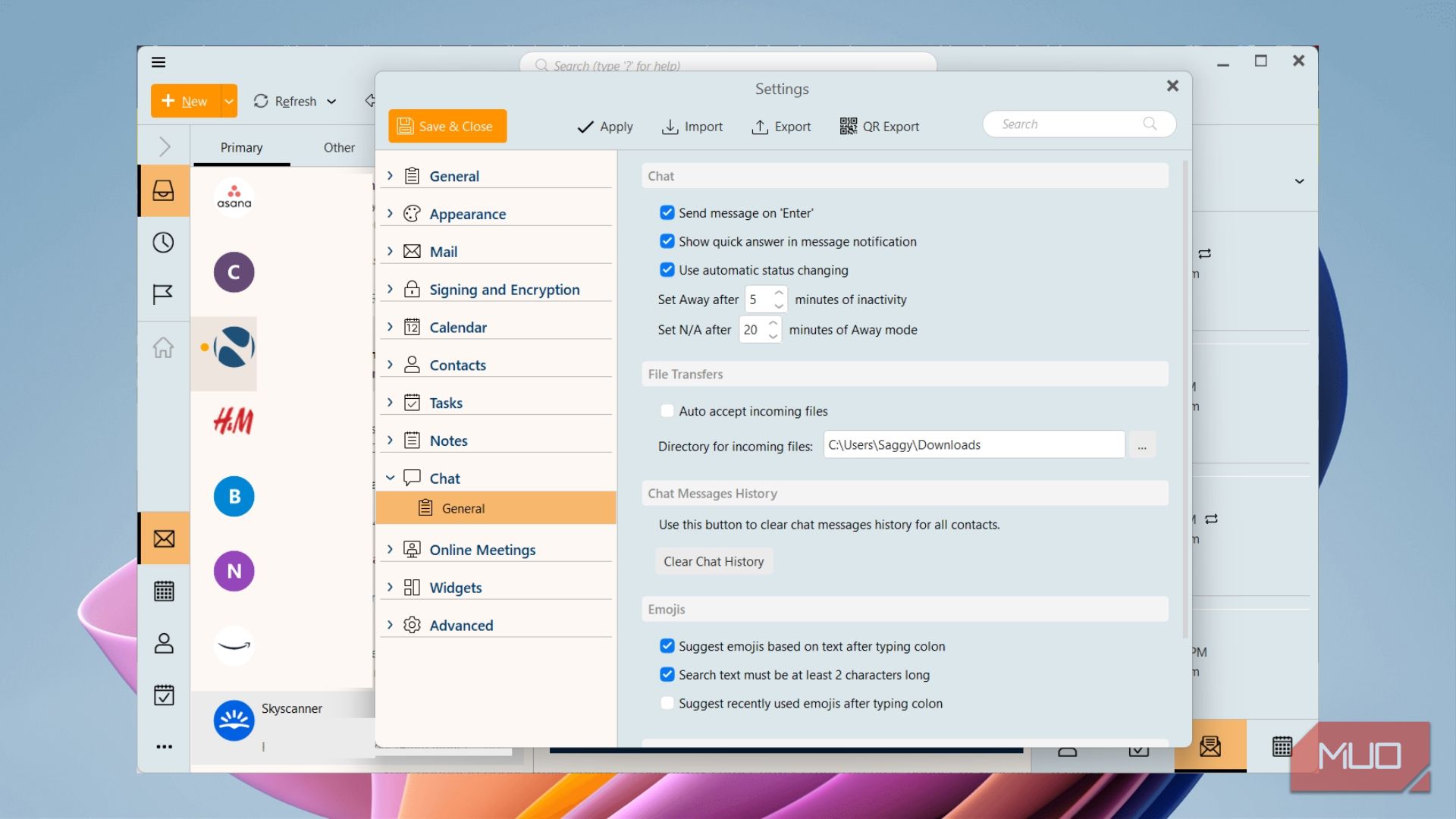
Task: Open the Flagged icon in sidebar
Action: click(163, 294)
